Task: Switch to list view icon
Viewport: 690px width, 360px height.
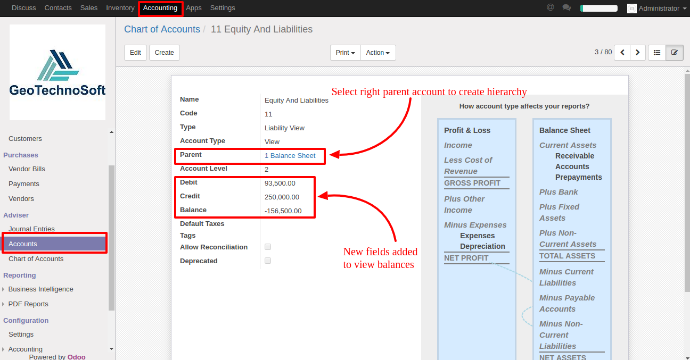Action: click(x=657, y=52)
